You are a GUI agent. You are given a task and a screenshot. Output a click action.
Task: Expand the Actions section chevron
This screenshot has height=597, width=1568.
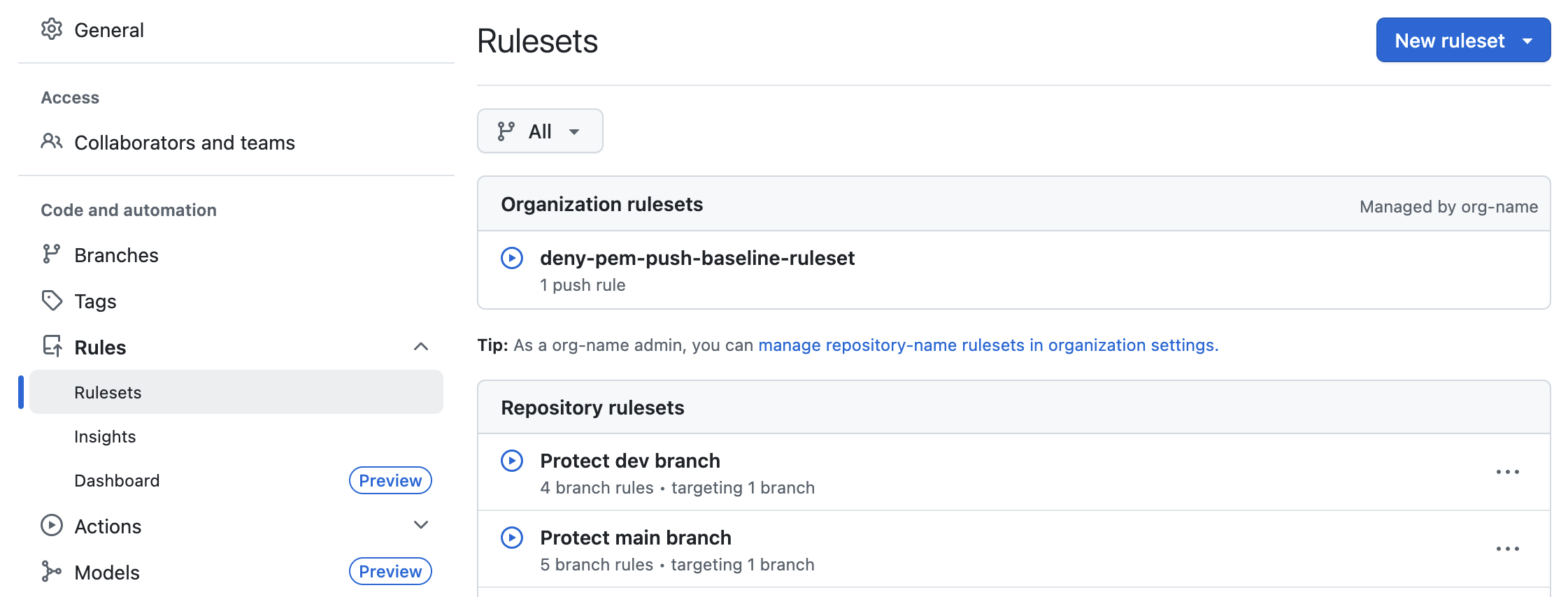421,525
